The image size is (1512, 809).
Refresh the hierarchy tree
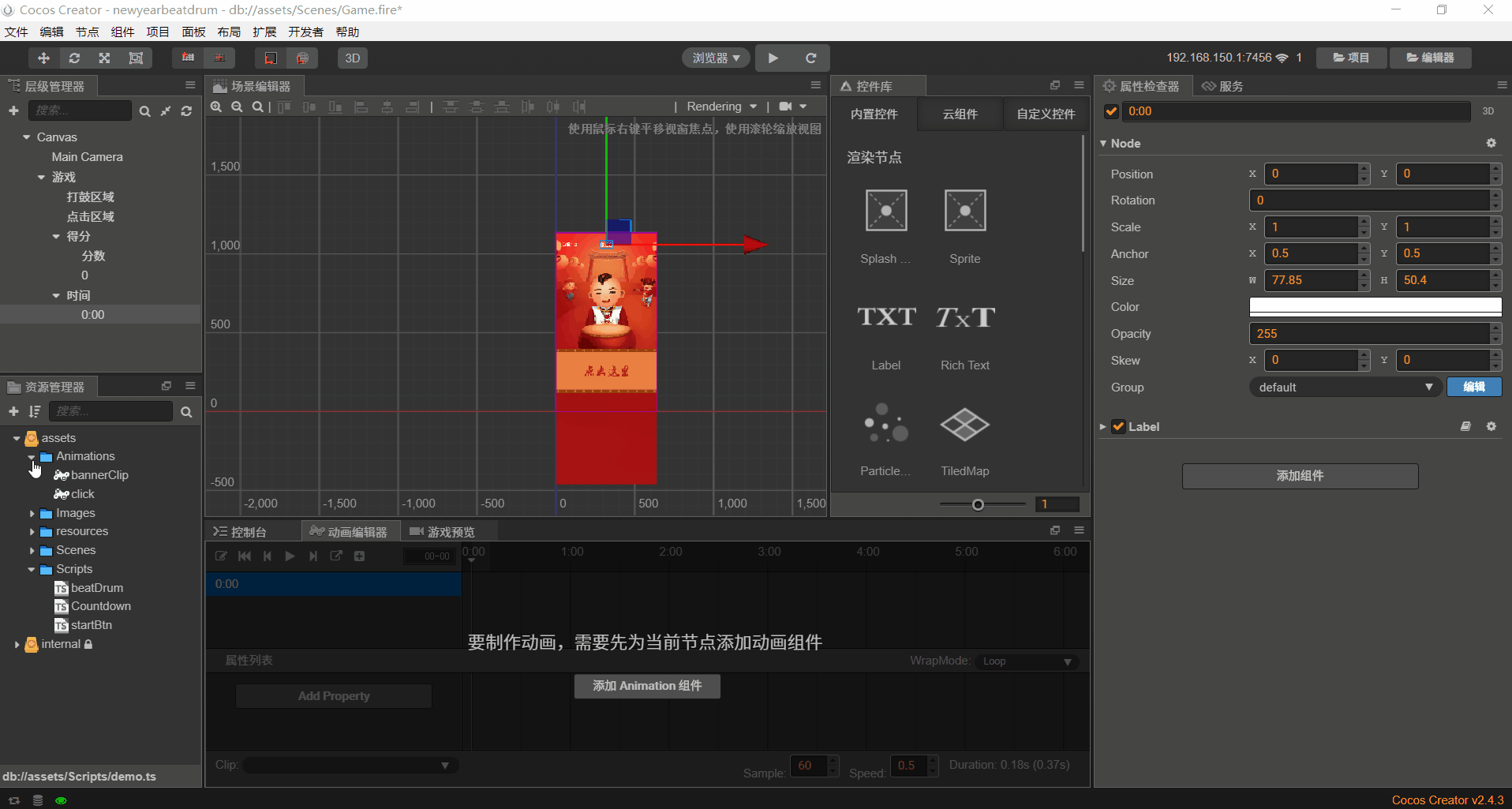click(x=186, y=111)
